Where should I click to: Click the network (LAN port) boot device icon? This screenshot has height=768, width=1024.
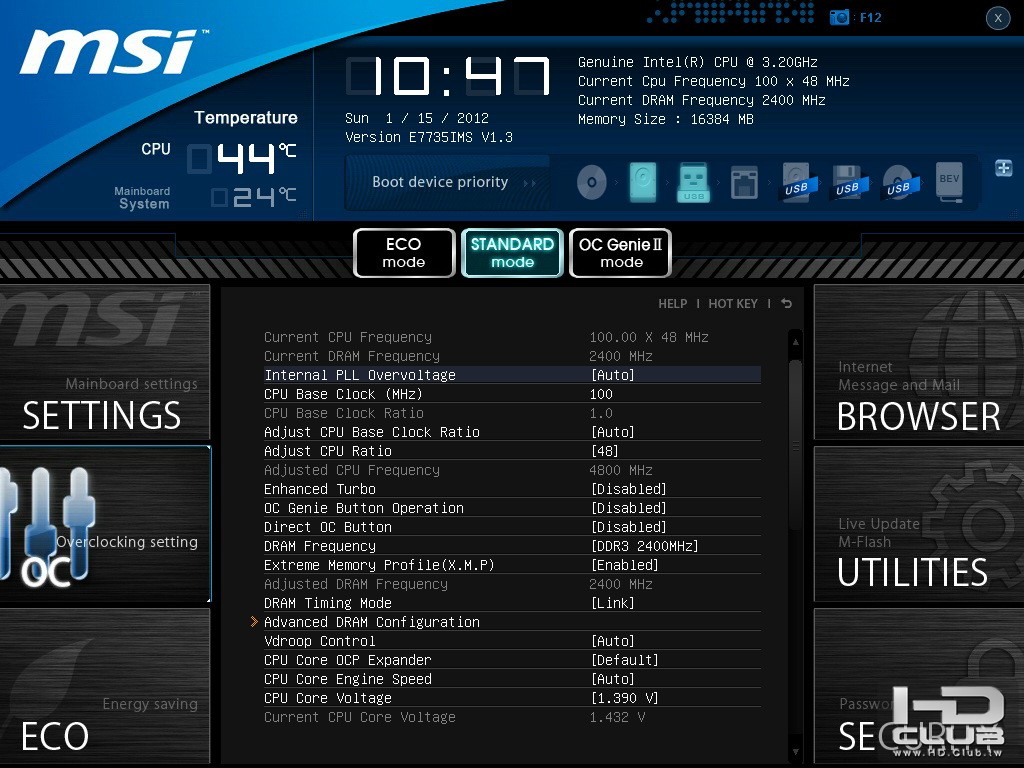pyautogui.click(x=744, y=183)
